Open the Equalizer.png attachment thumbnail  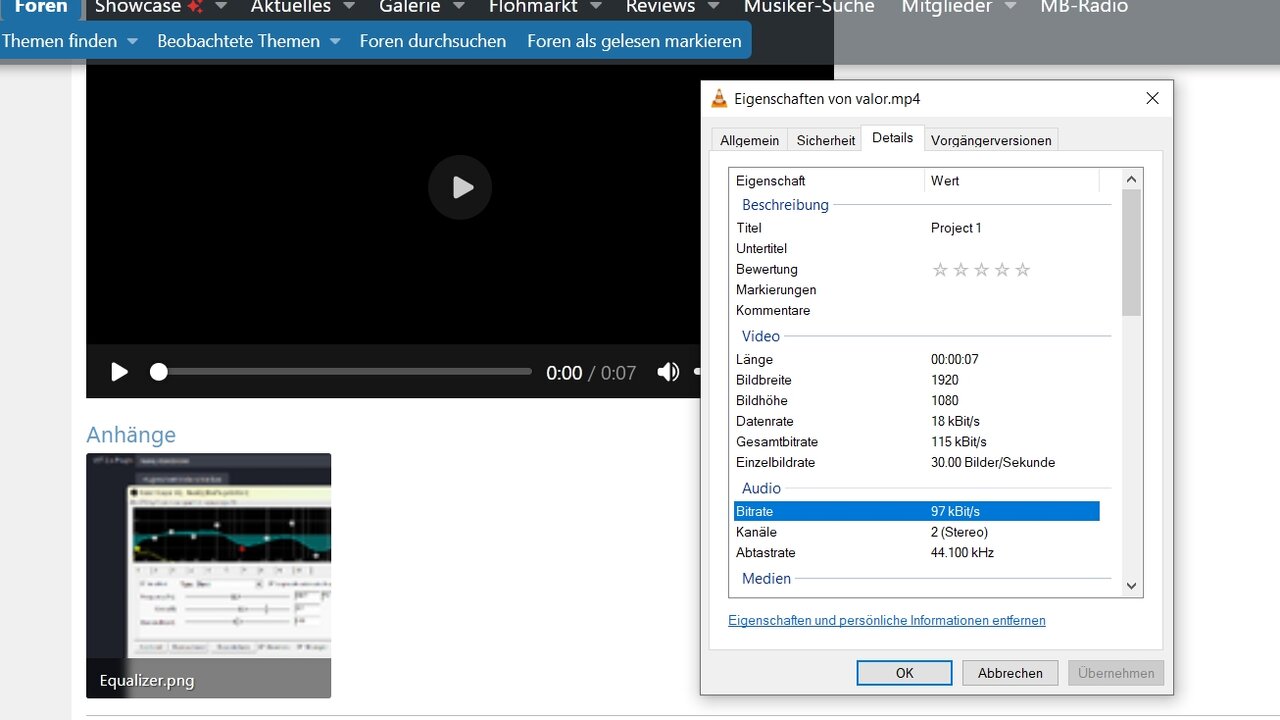point(208,575)
